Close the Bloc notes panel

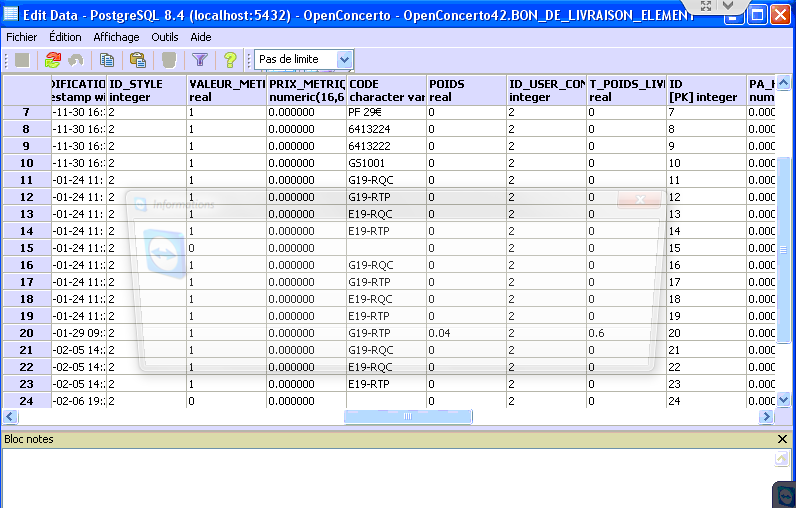point(782,439)
